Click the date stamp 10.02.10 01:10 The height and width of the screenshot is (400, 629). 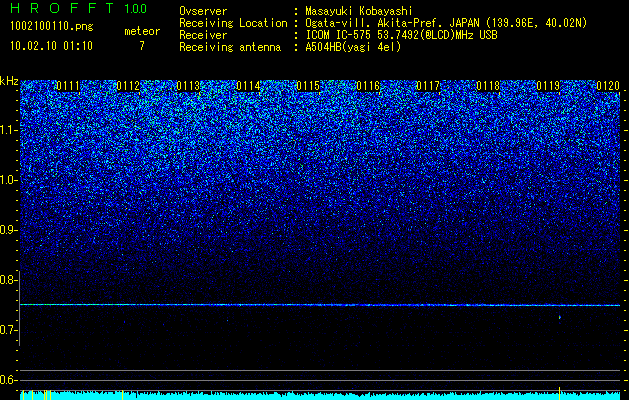coord(51,46)
